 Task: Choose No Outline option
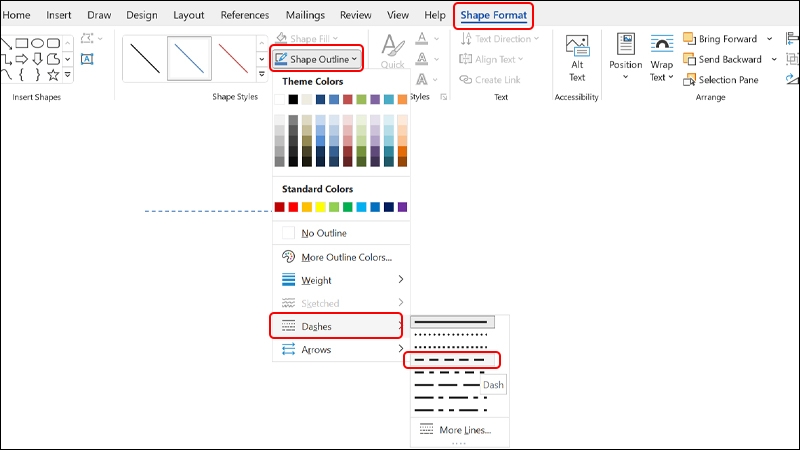pos(341,233)
